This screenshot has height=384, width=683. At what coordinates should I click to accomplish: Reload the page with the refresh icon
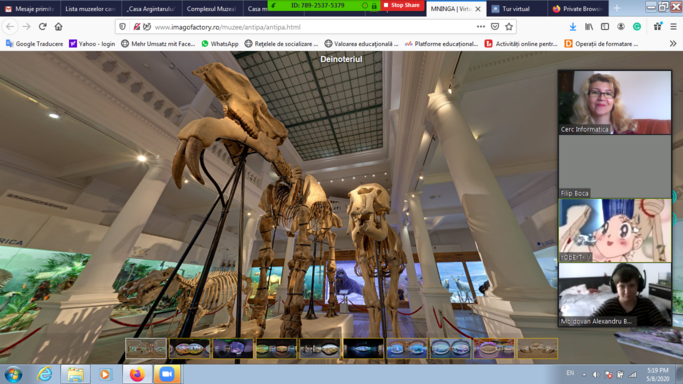[42, 27]
